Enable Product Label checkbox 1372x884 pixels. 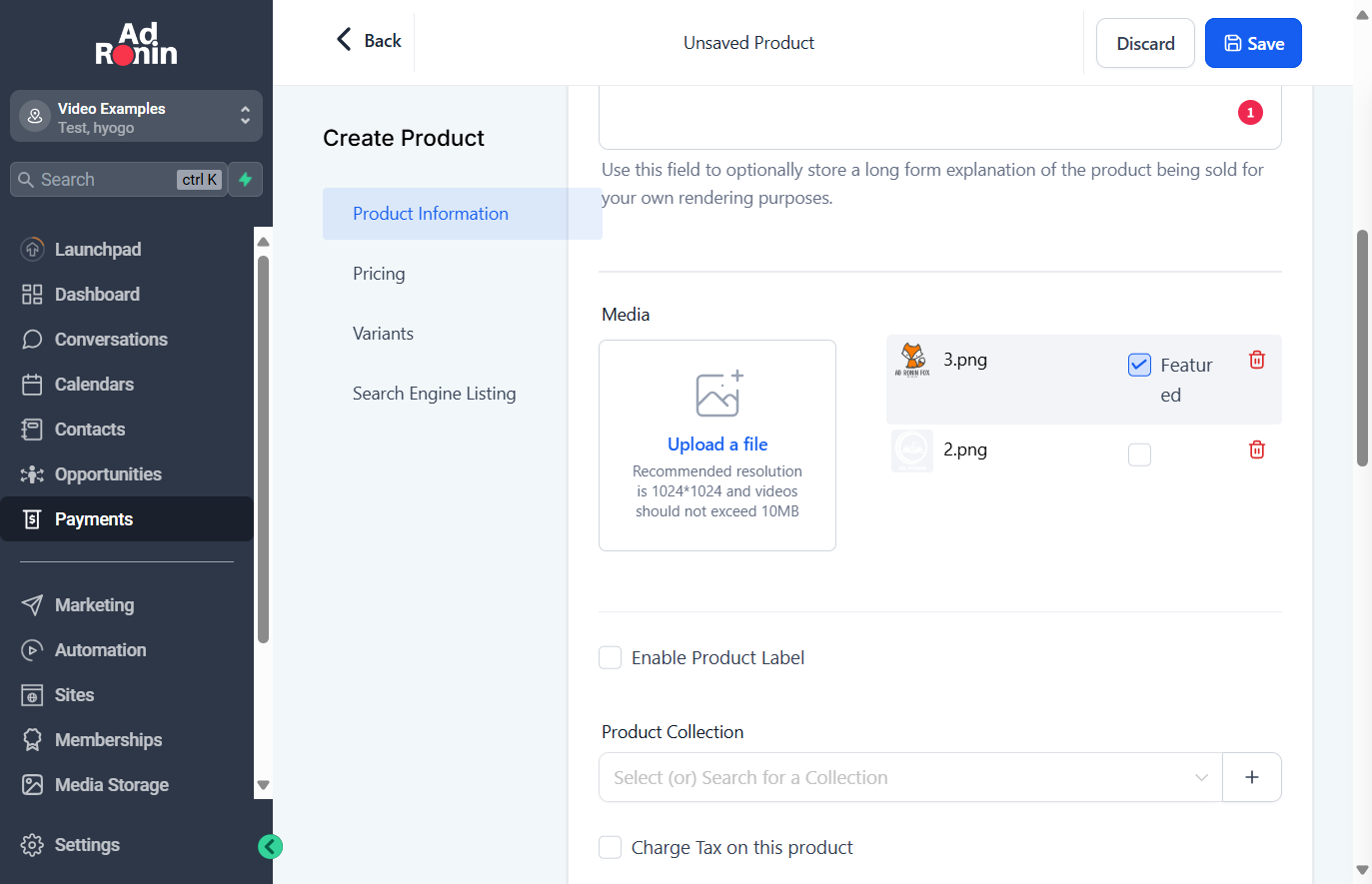pos(611,657)
